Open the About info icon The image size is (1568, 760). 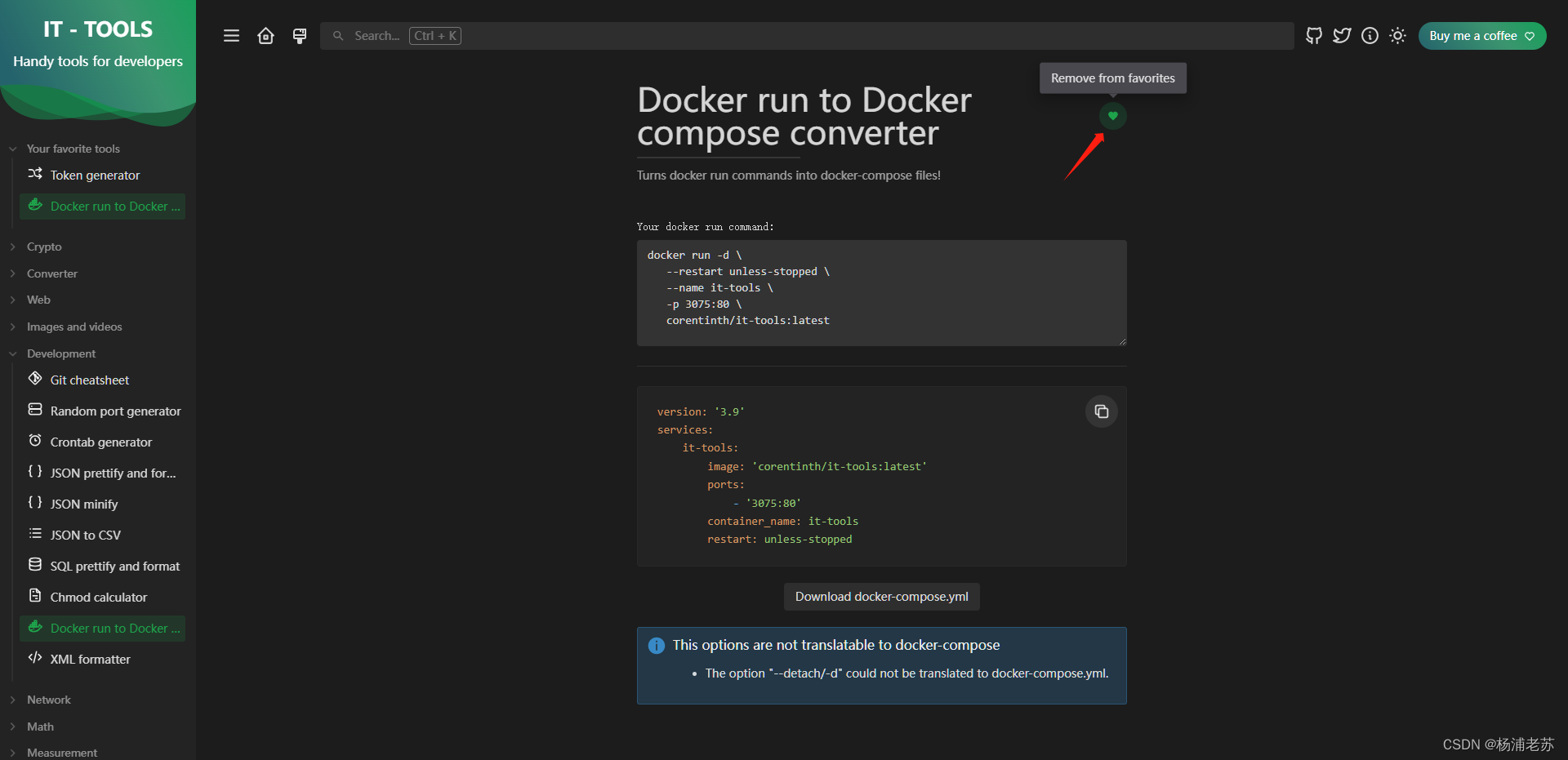click(x=1370, y=36)
